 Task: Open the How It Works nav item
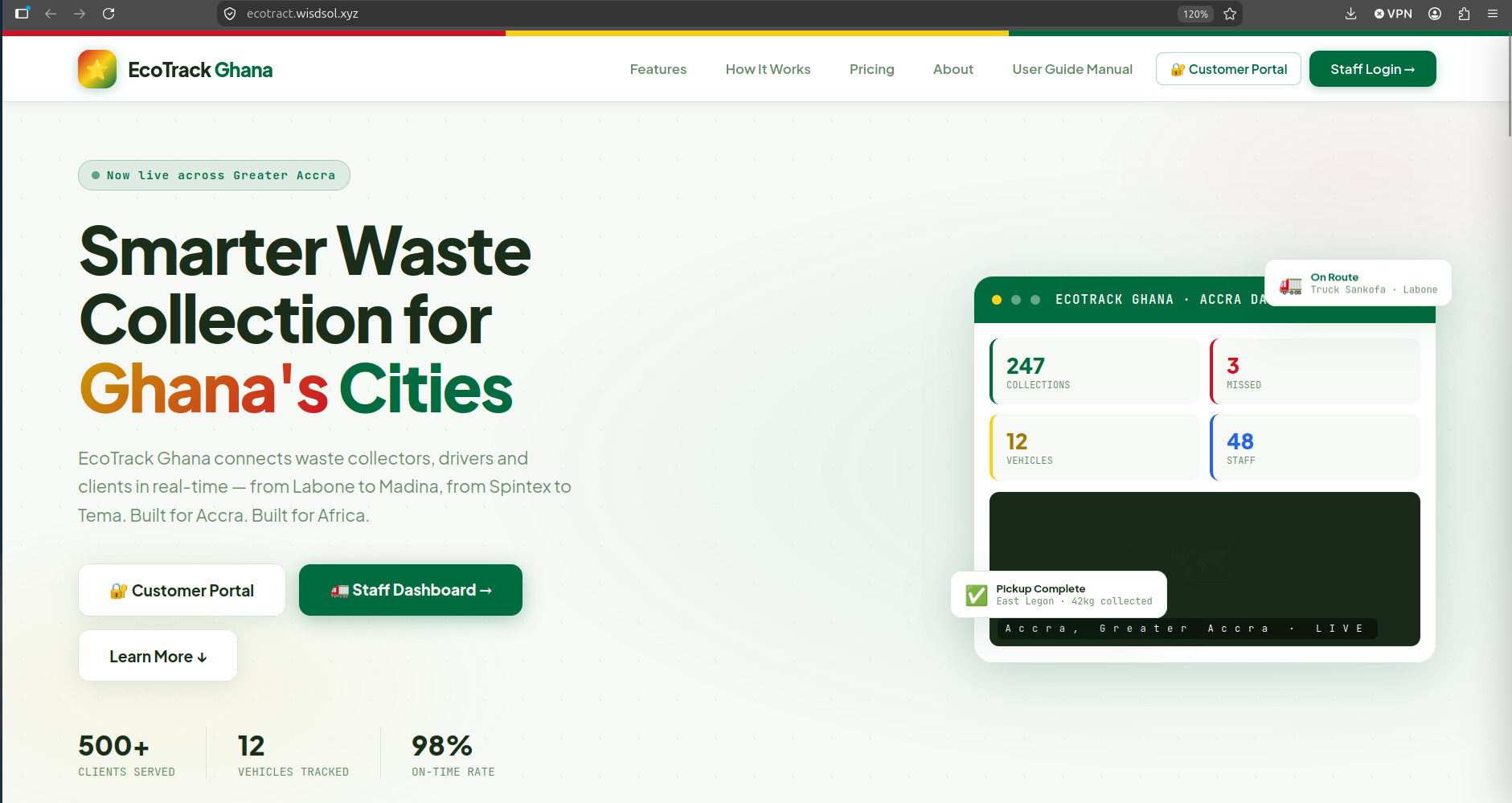point(768,69)
